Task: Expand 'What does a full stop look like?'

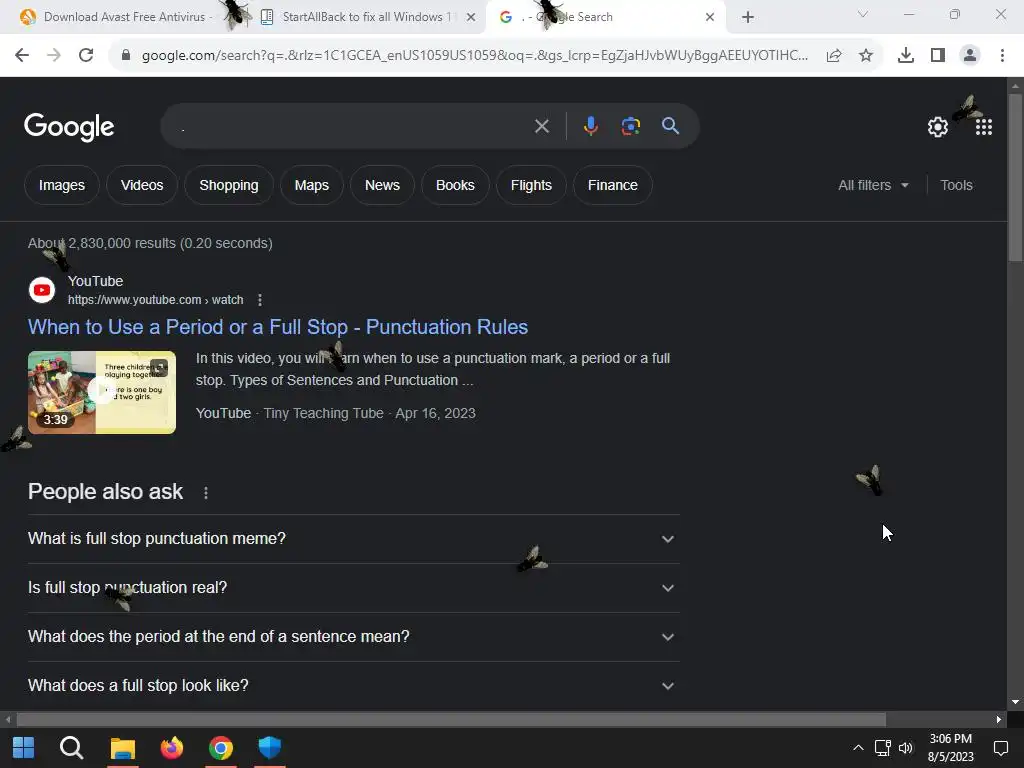Action: pyautogui.click(x=353, y=686)
